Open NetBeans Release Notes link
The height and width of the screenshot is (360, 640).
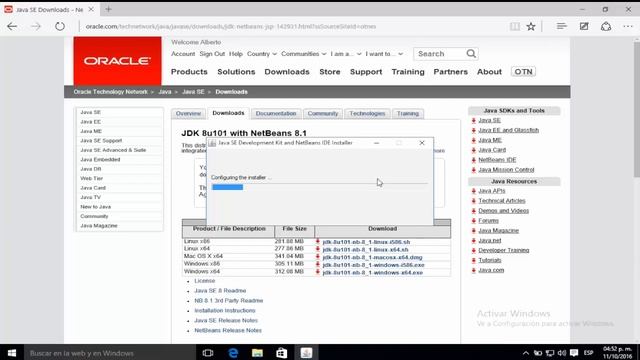point(228,330)
